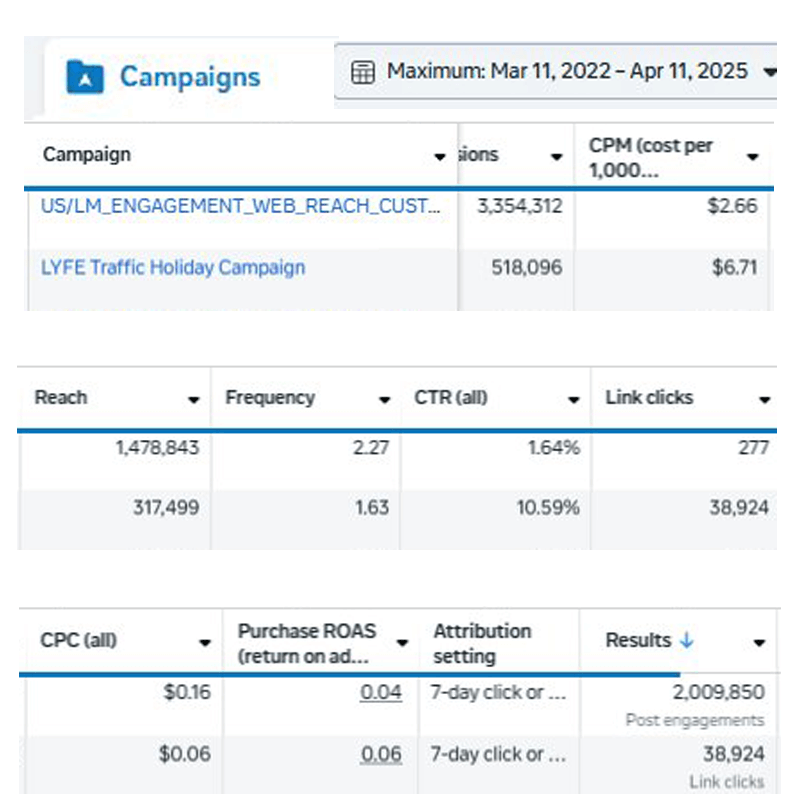Open the LYFE Traffic Holiday Campaign link
The height and width of the screenshot is (800, 800).
[x=173, y=267]
